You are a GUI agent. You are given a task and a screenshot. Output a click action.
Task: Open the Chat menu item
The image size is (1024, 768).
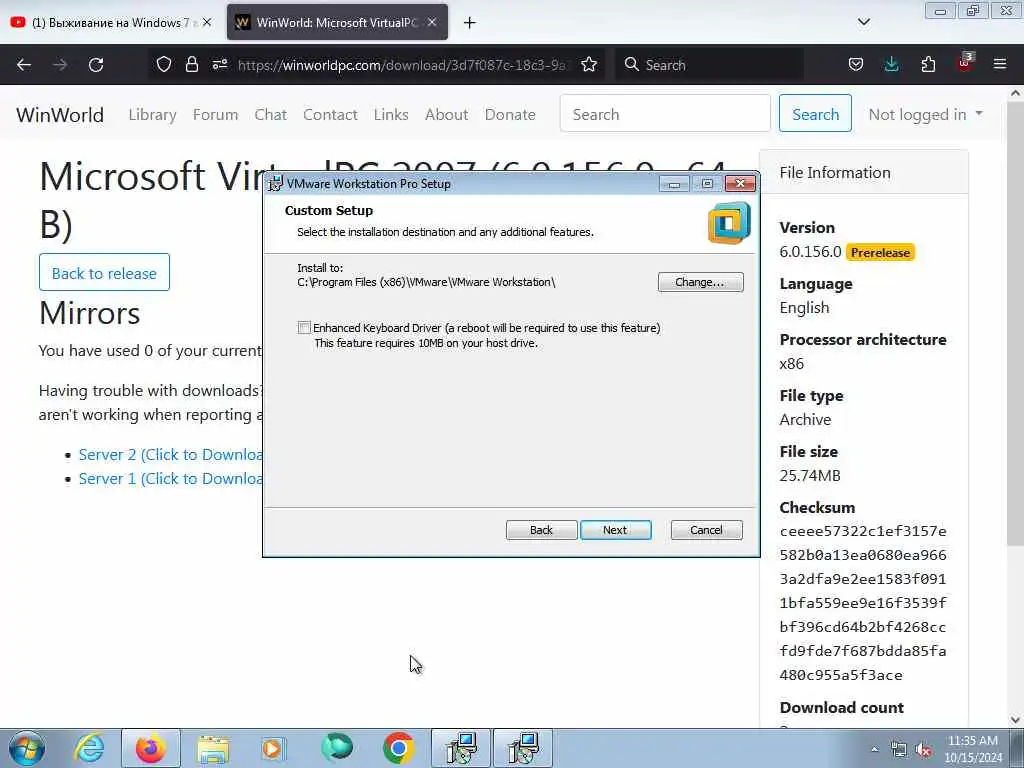(270, 115)
